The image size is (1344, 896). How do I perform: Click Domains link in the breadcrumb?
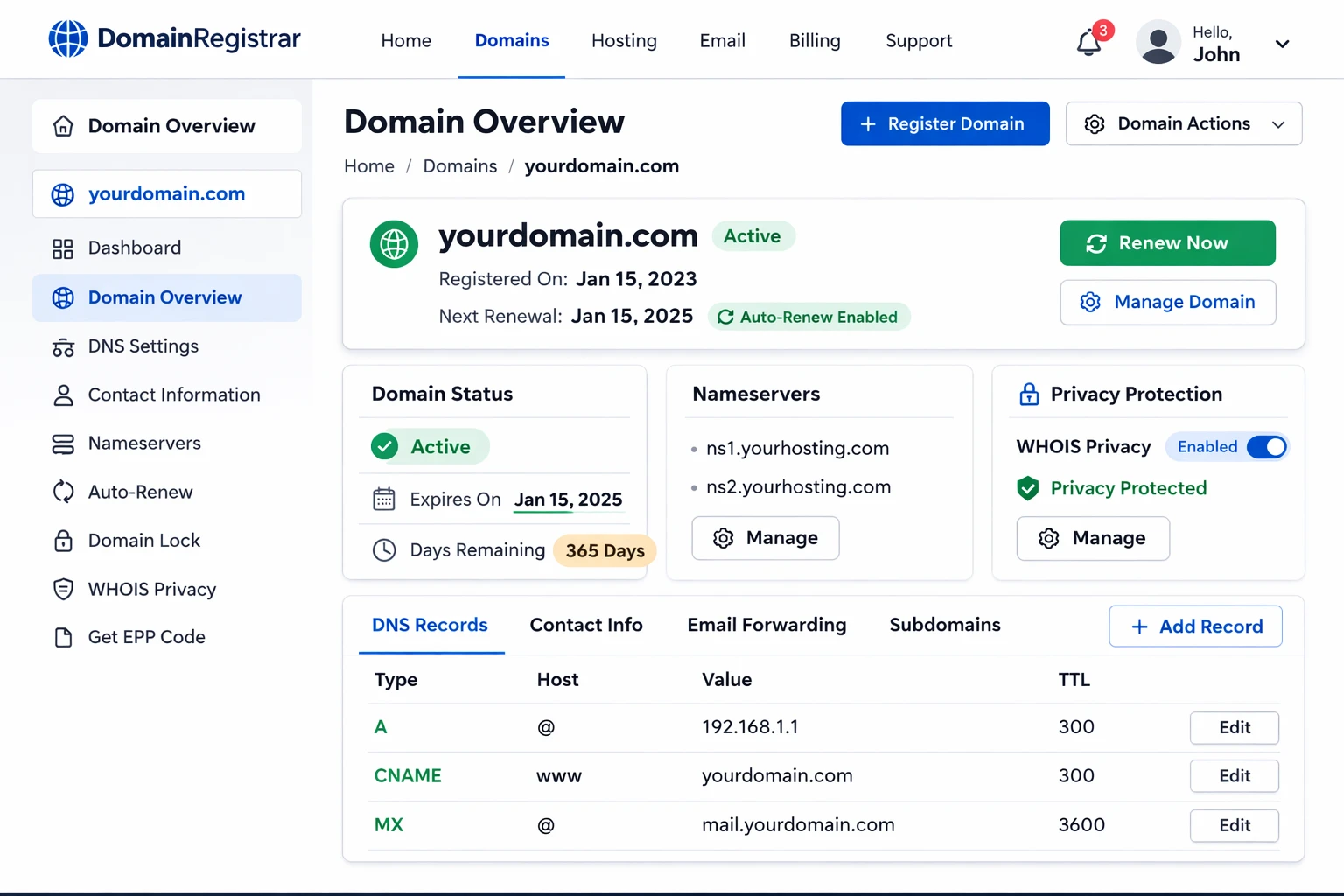(459, 166)
